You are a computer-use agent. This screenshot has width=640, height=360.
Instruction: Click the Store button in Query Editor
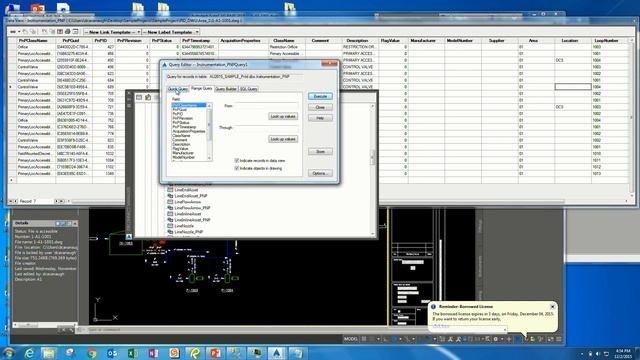click(x=320, y=151)
